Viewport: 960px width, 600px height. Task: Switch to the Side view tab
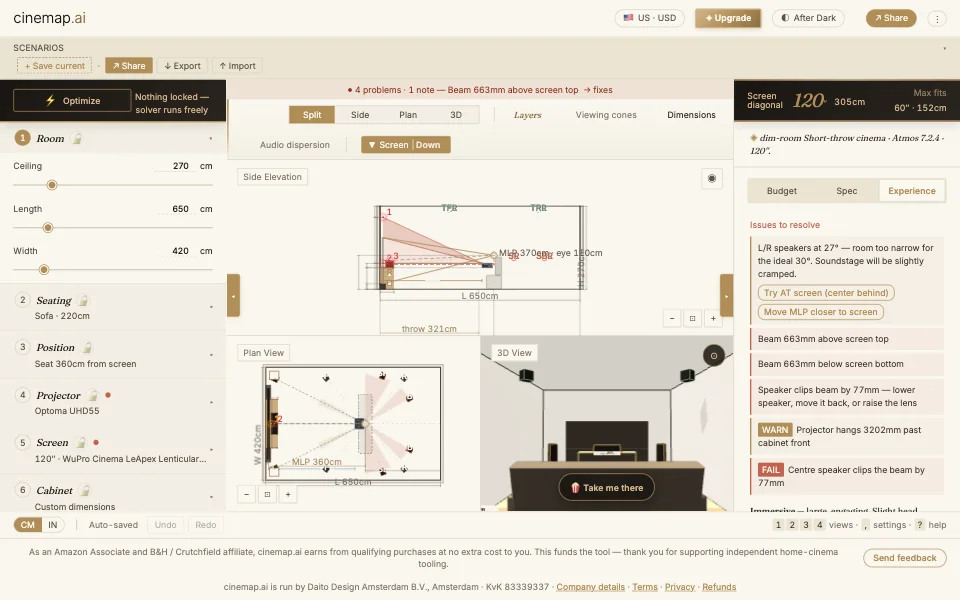360,115
